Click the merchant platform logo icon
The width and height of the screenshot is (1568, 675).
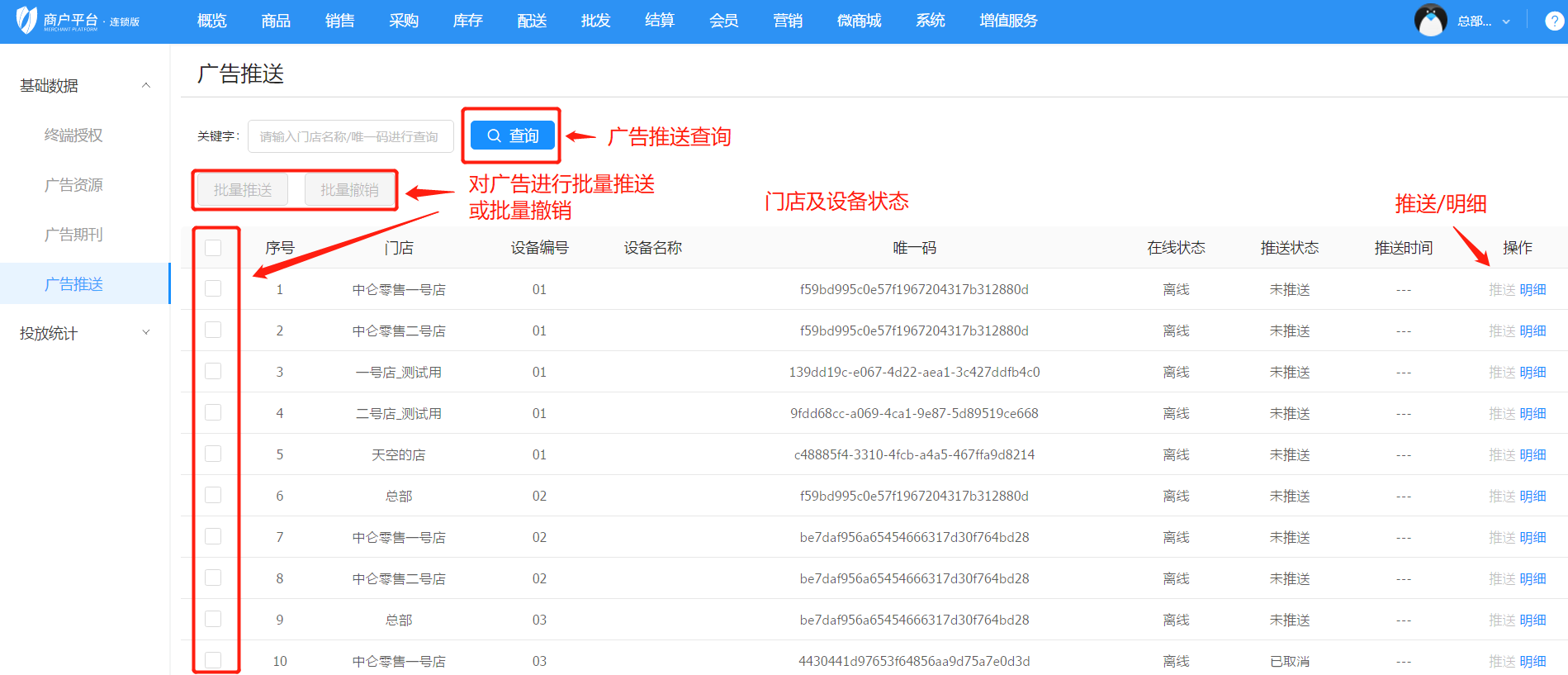pyautogui.click(x=27, y=20)
